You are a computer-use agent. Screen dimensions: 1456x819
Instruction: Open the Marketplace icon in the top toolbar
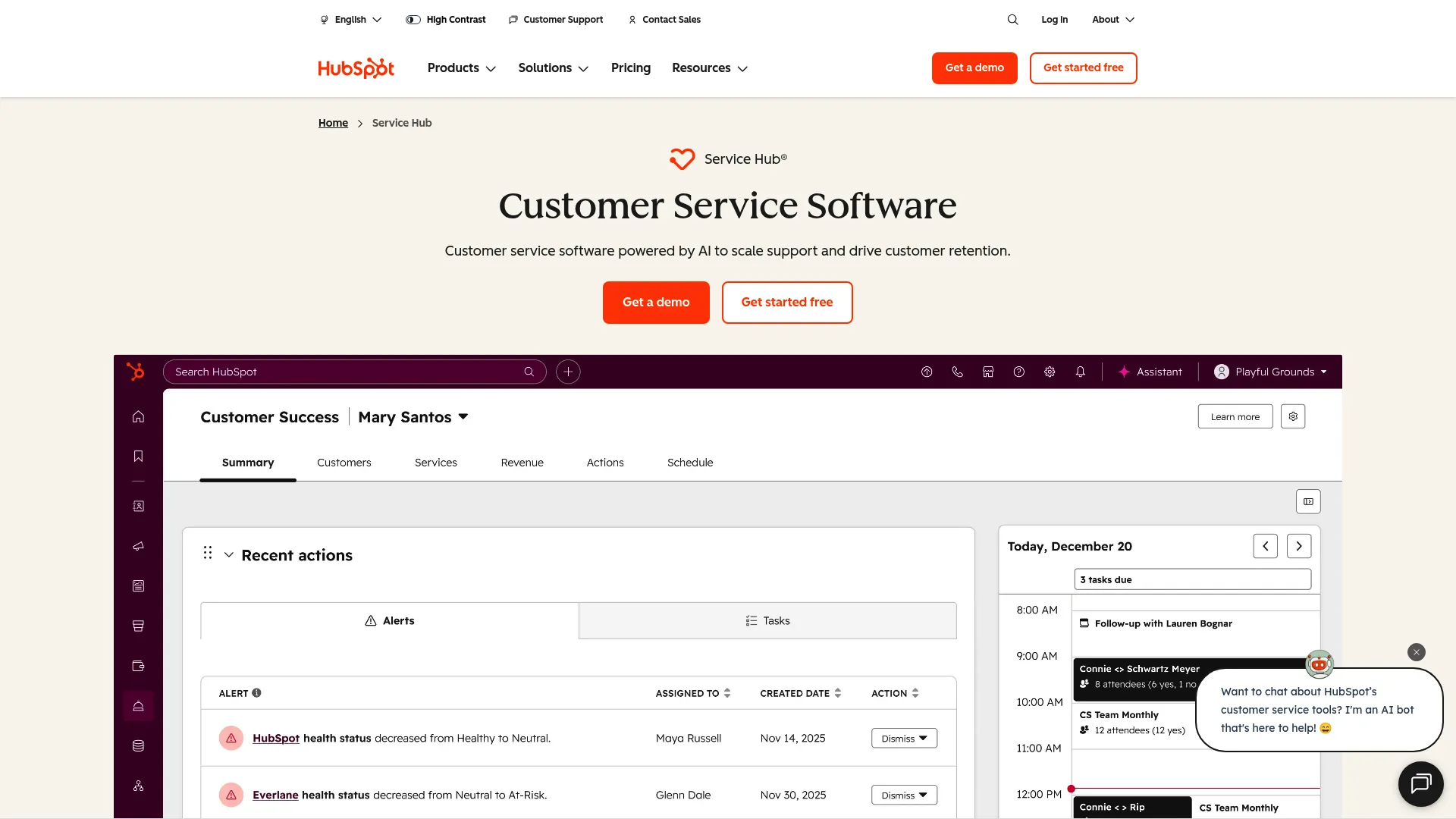987,372
